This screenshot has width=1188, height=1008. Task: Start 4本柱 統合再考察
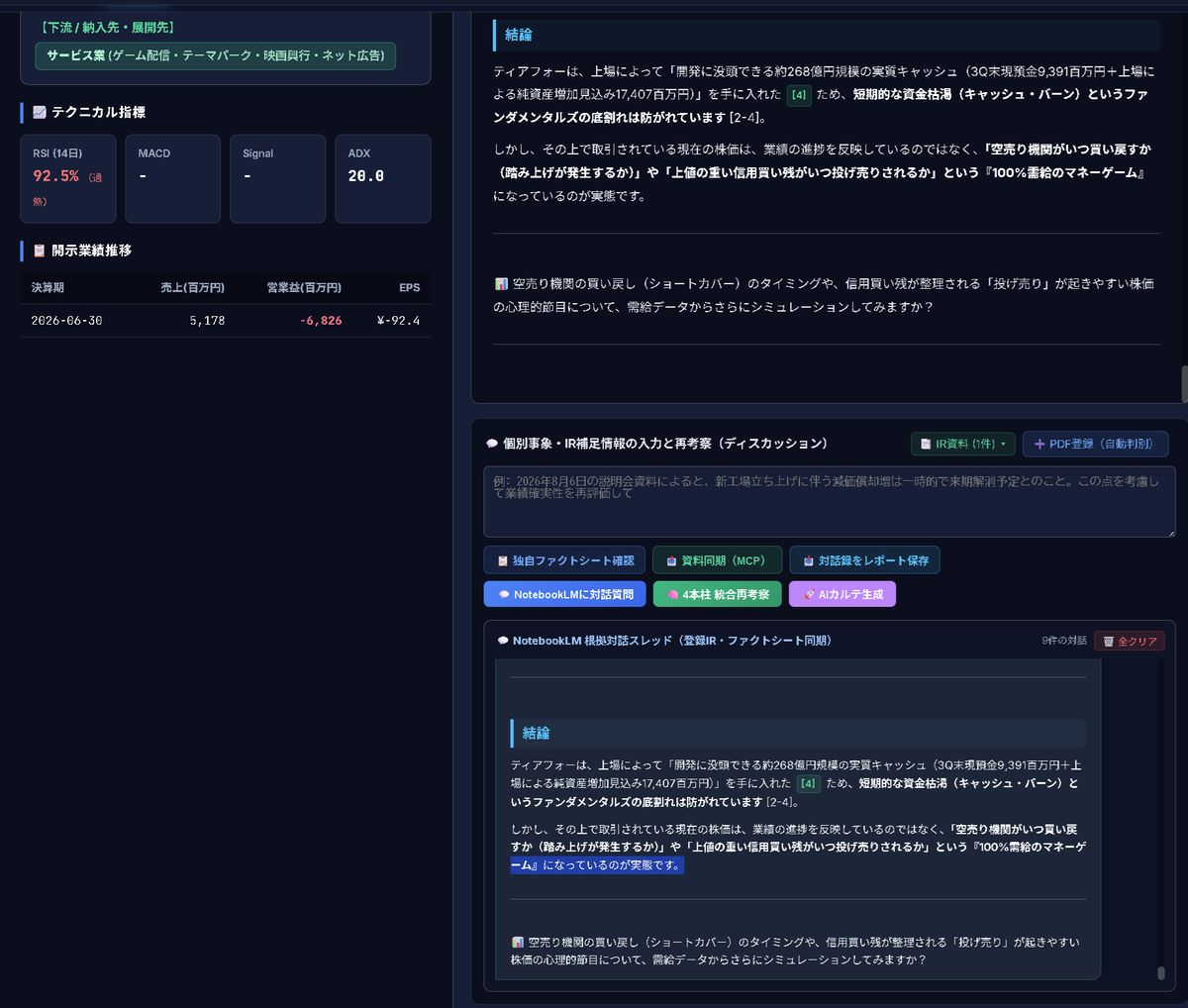pos(718,594)
